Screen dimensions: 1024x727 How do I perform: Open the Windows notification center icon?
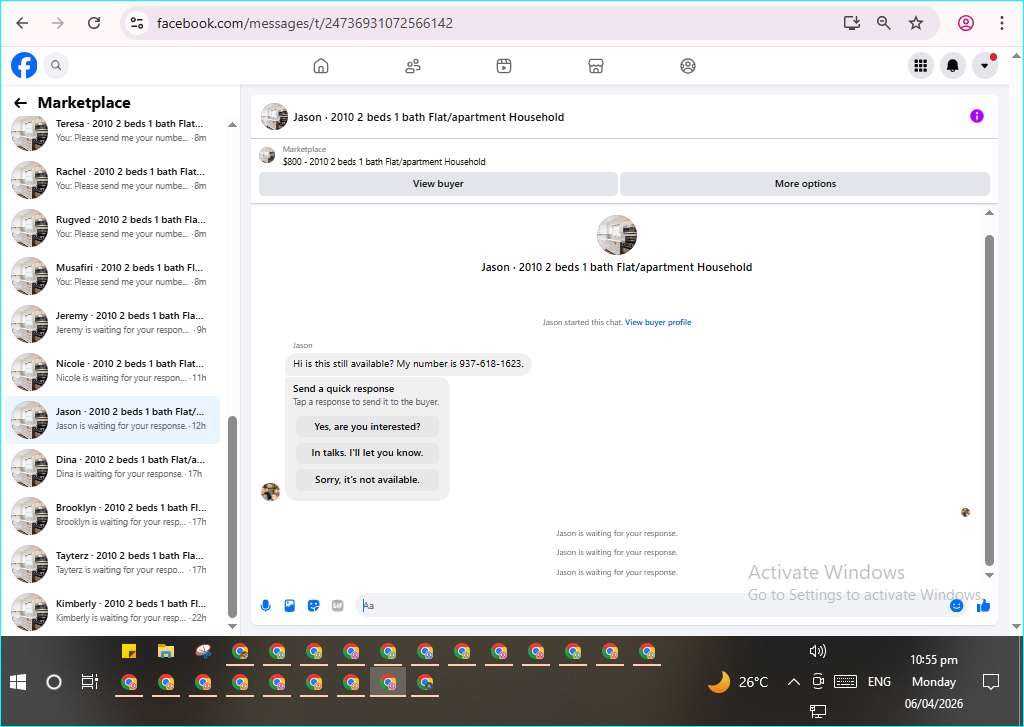point(991,682)
